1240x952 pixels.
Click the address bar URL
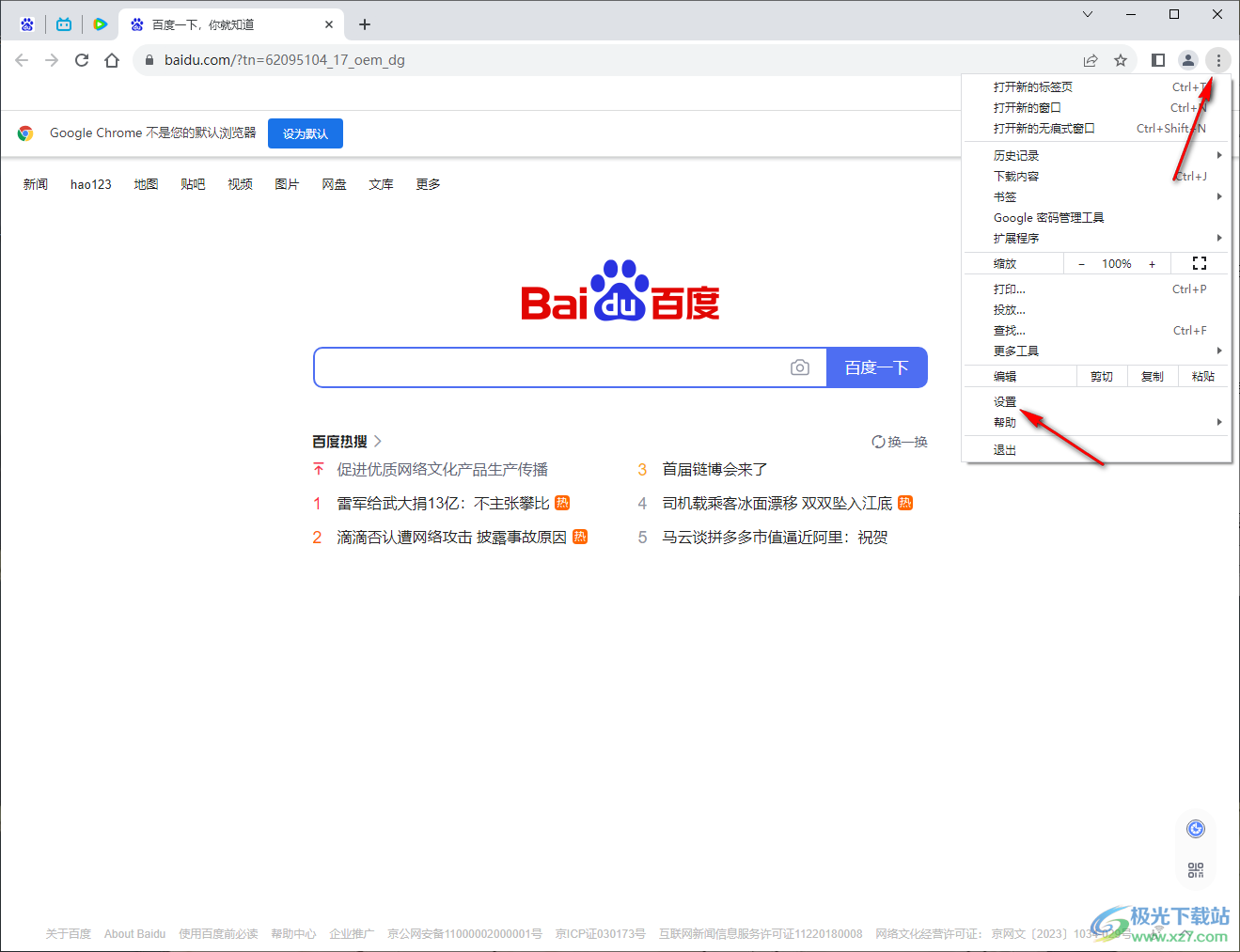point(285,60)
